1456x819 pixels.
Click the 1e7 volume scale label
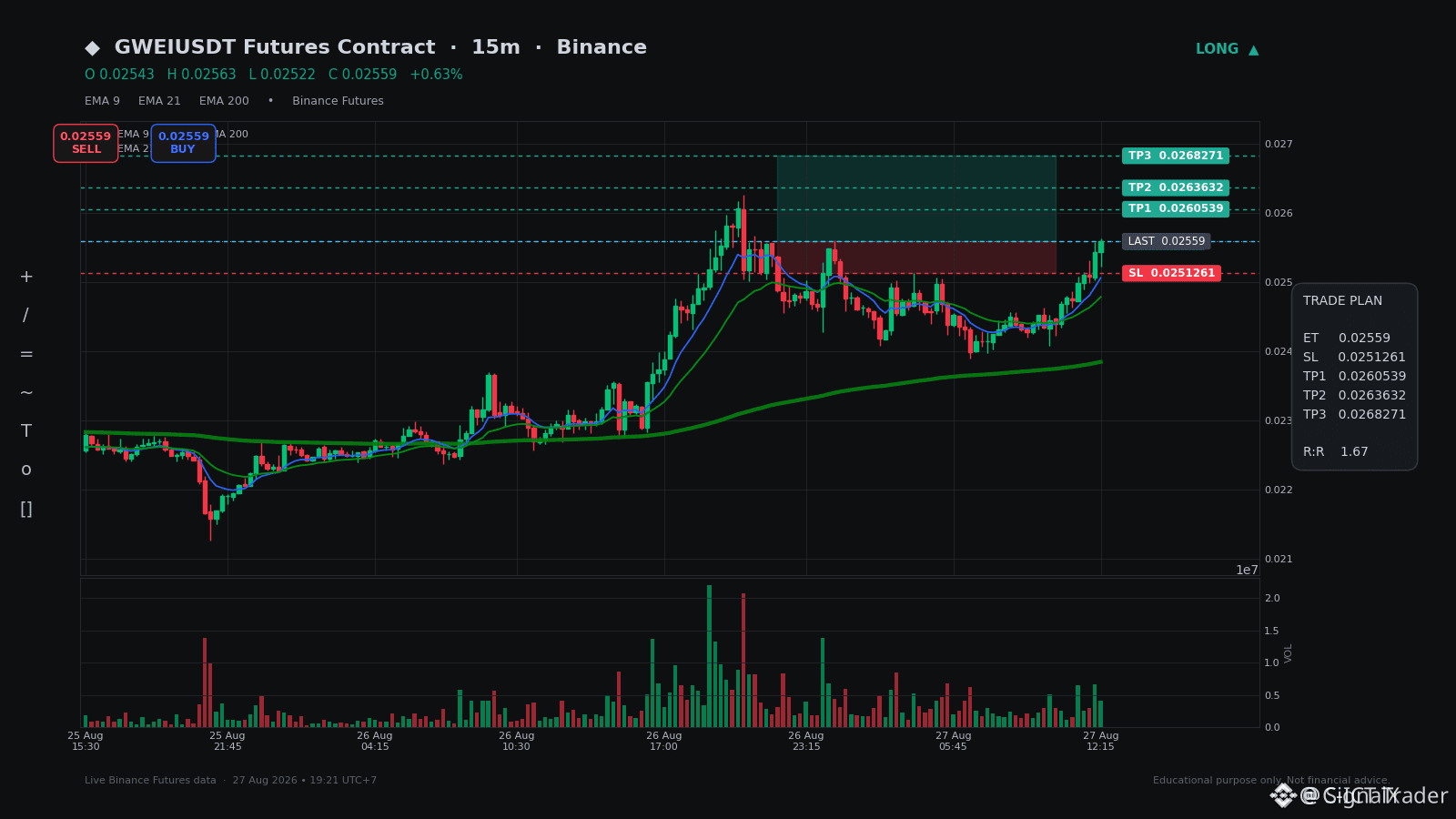(1247, 570)
